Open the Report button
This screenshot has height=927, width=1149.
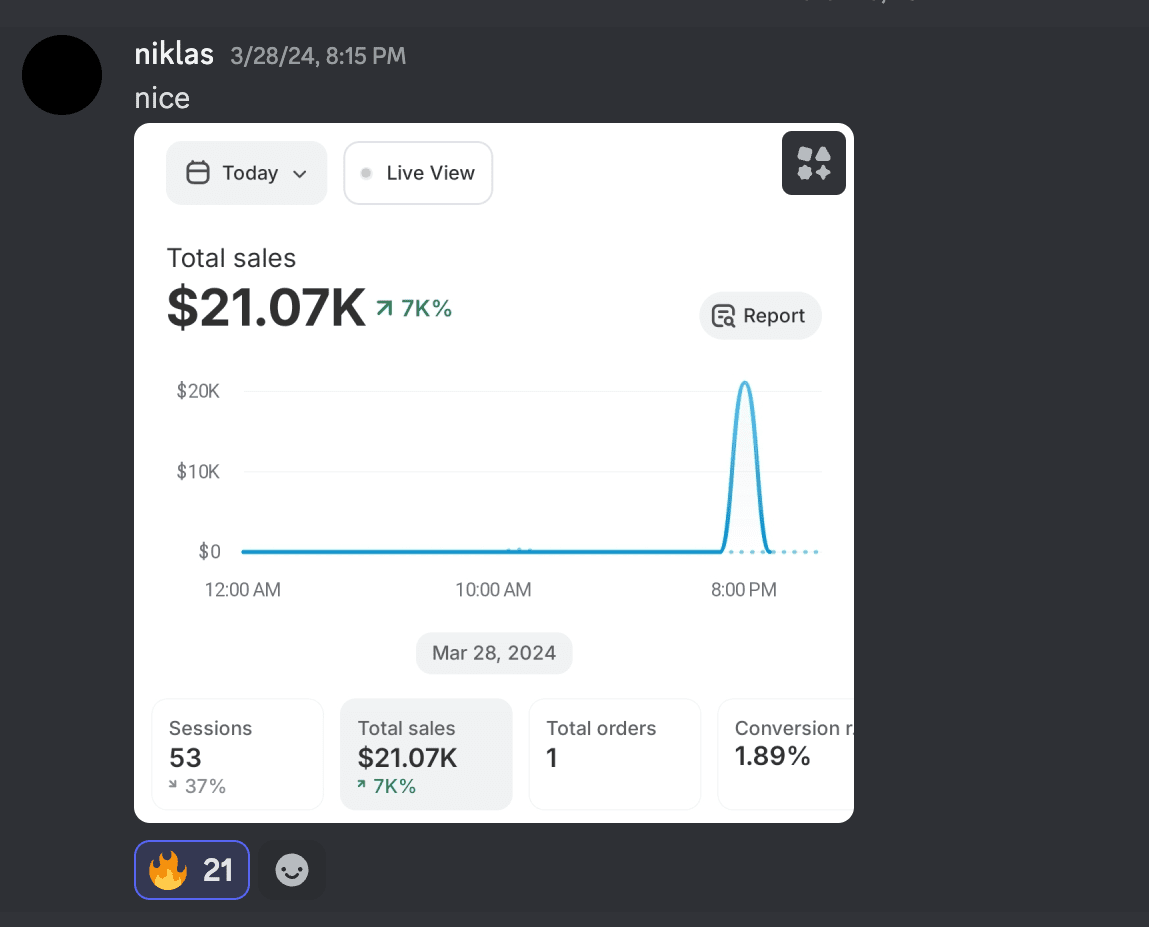coord(760,316)
